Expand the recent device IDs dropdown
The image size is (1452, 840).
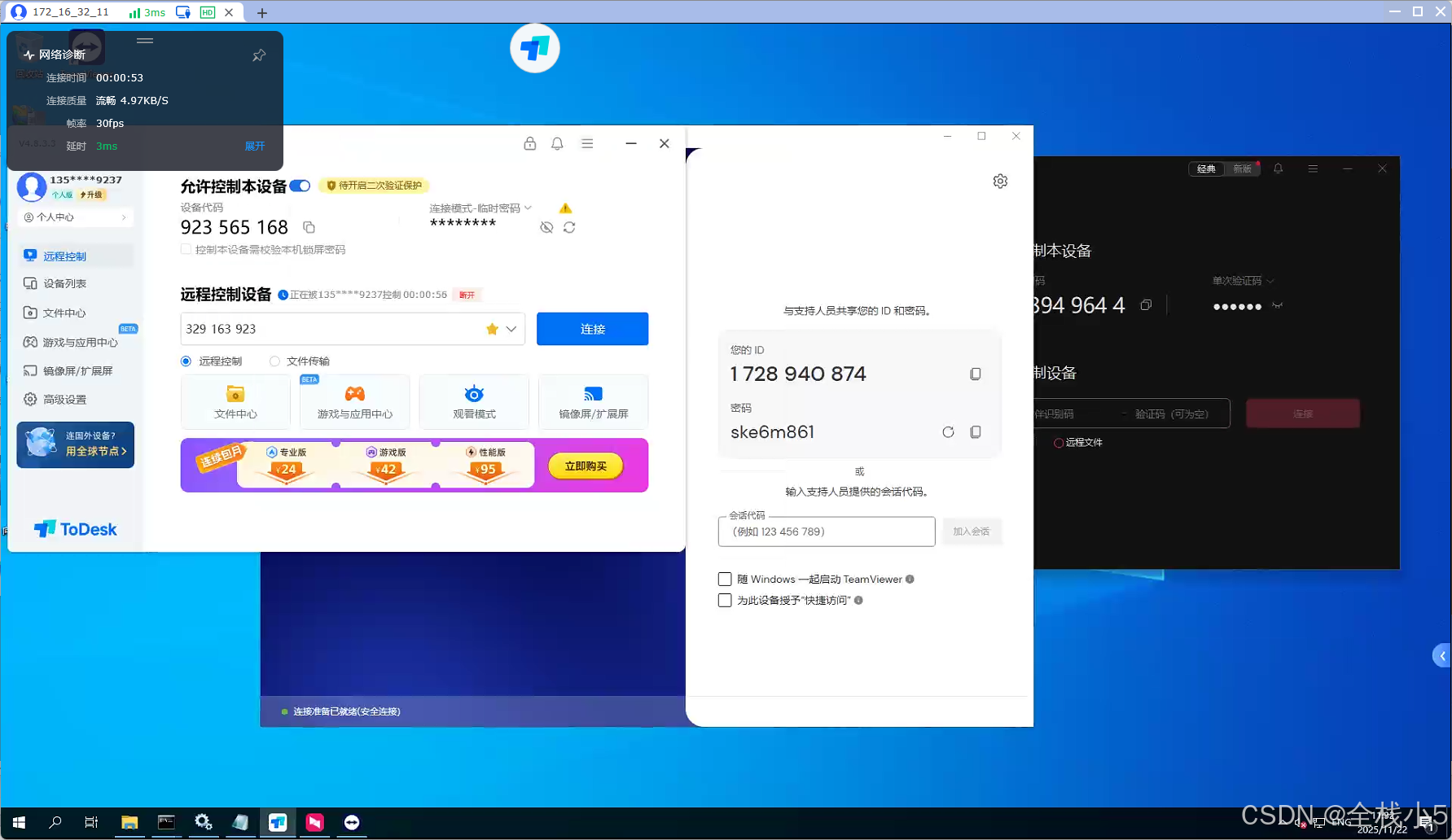tap(511, 329)
